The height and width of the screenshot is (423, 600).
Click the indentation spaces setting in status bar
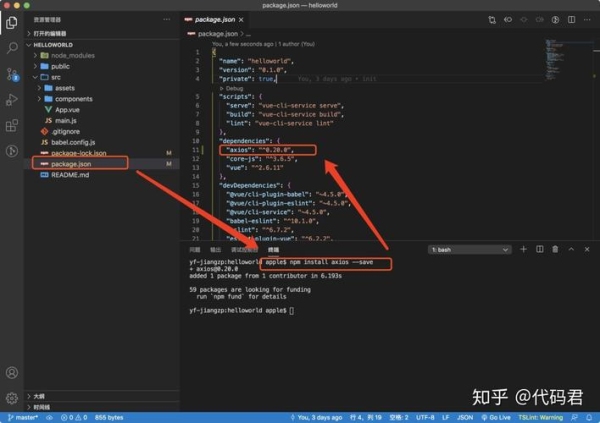[x=399, y=418]
